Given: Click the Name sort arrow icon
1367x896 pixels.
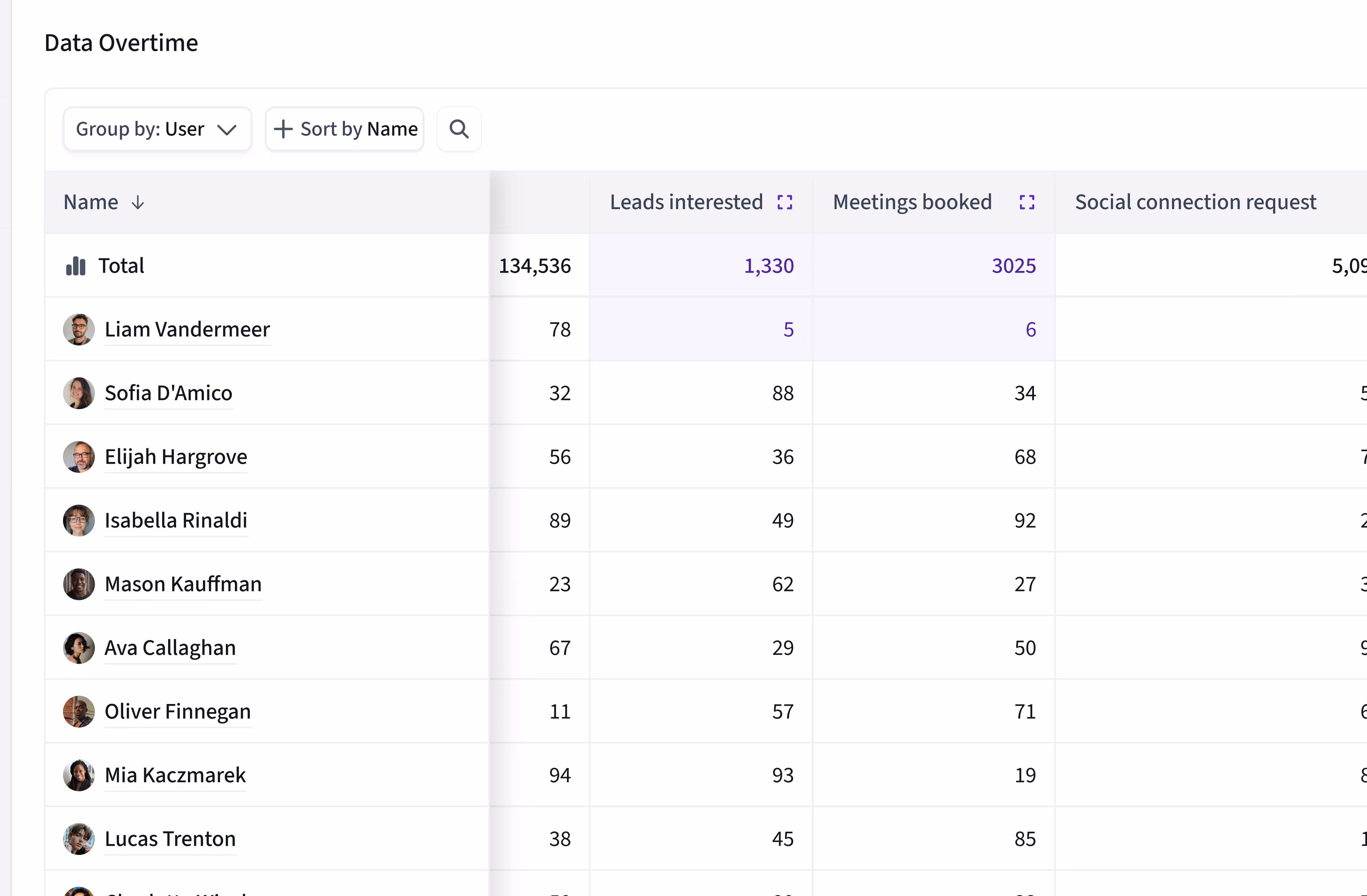Looking at the screenshot, I should pos(138,202).
